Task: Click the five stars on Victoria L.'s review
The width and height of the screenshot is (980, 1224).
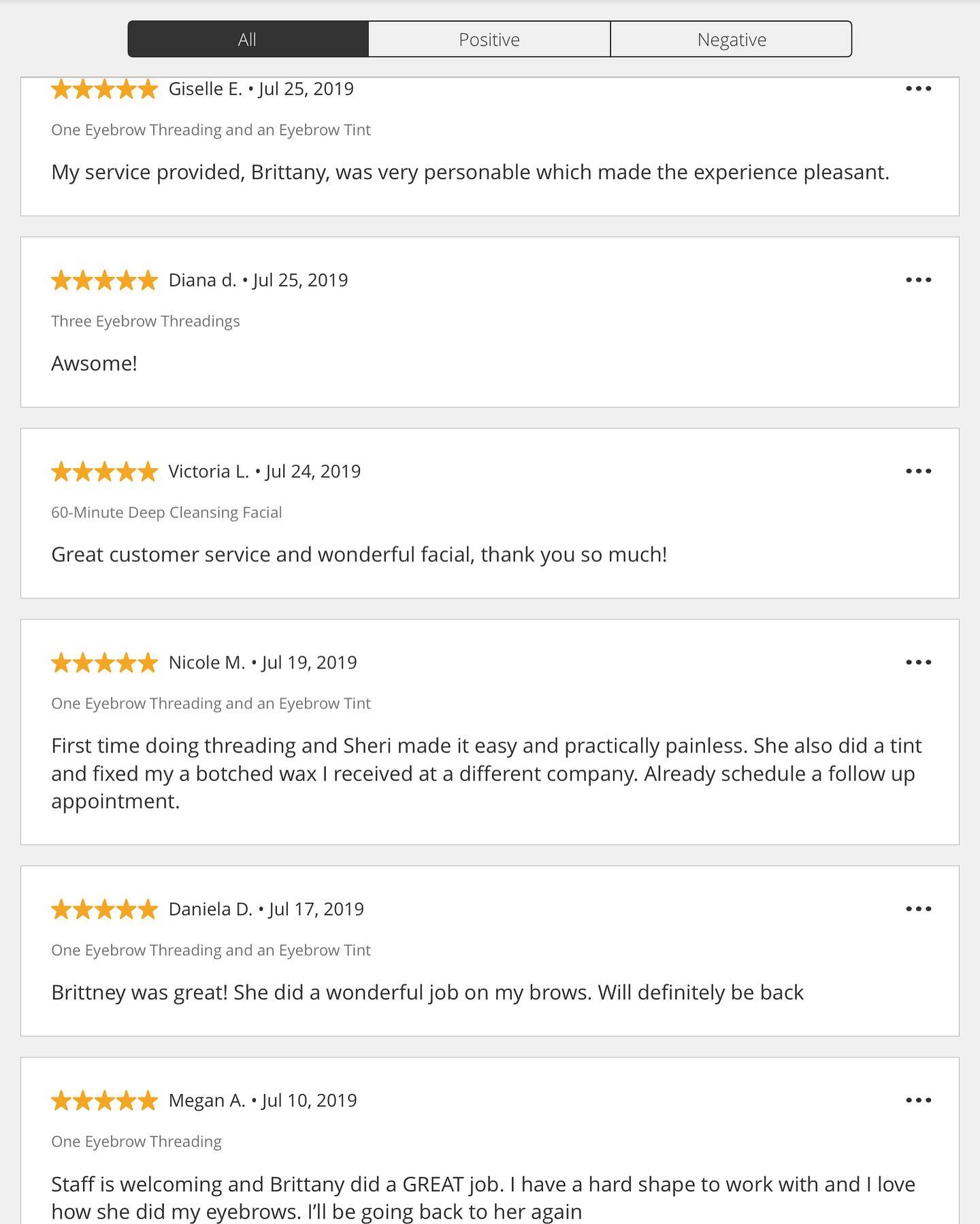Action: 104,472
